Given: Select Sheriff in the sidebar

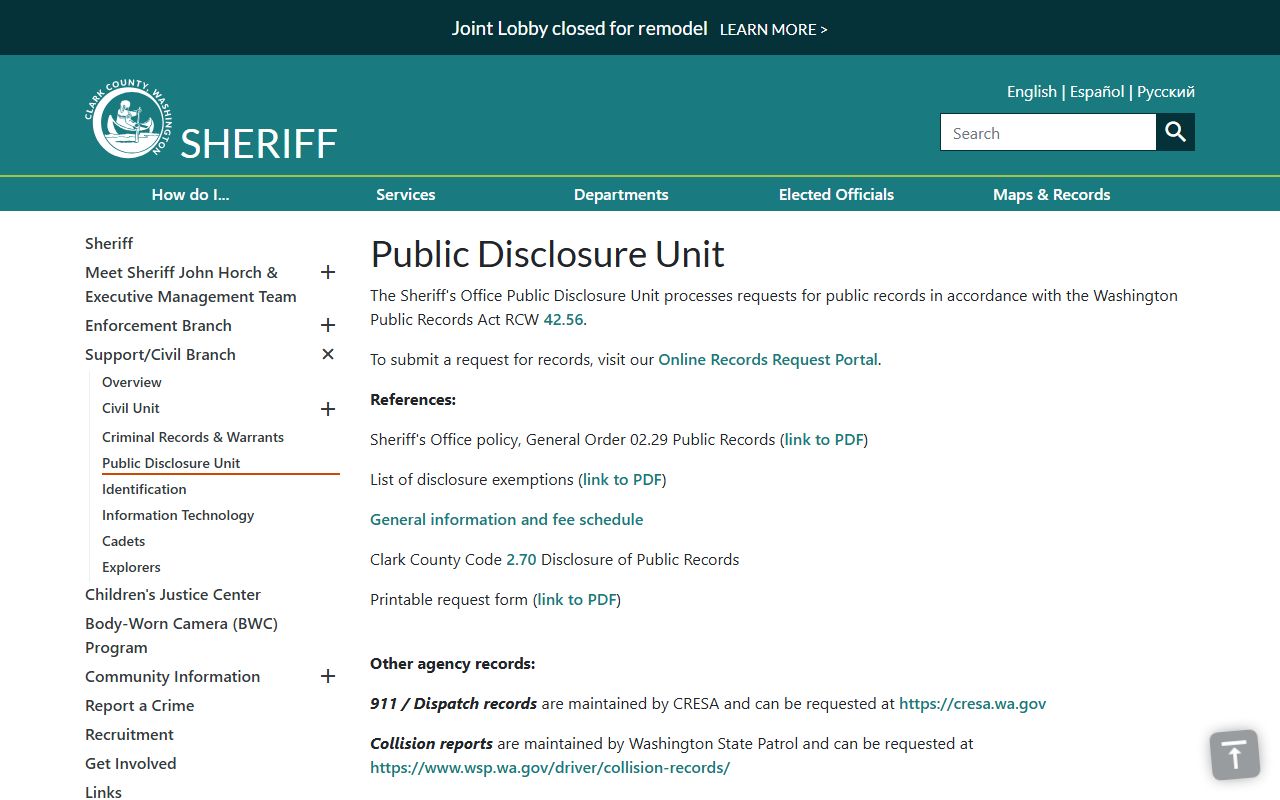Looking at the screenshot, I should click(109, 243).
